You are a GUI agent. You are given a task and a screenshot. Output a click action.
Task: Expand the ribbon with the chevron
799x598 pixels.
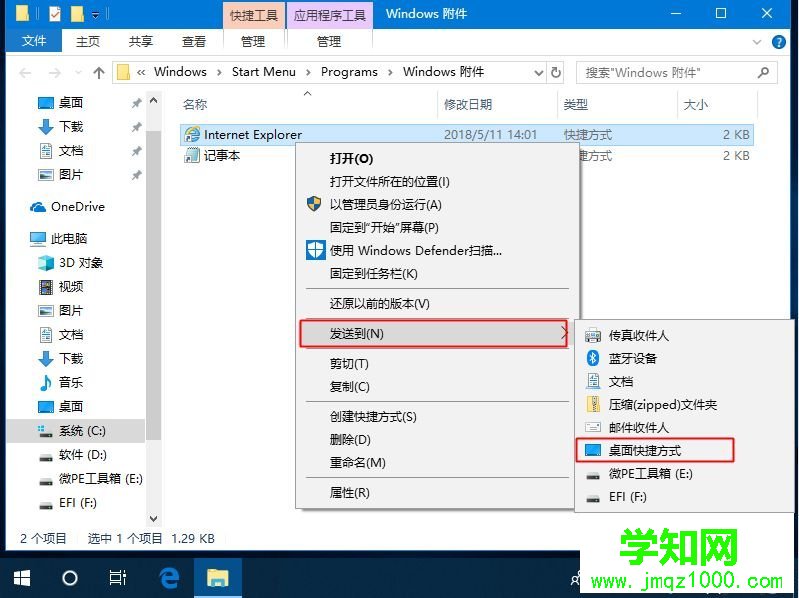[757, 42]
